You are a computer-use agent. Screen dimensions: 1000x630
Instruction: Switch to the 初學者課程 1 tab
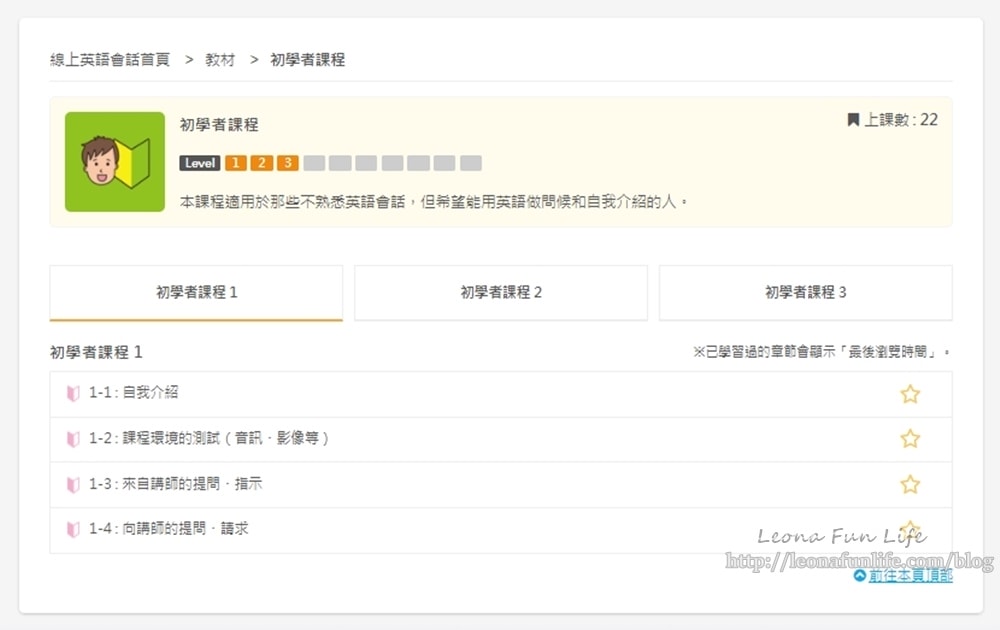click(196, 293)
